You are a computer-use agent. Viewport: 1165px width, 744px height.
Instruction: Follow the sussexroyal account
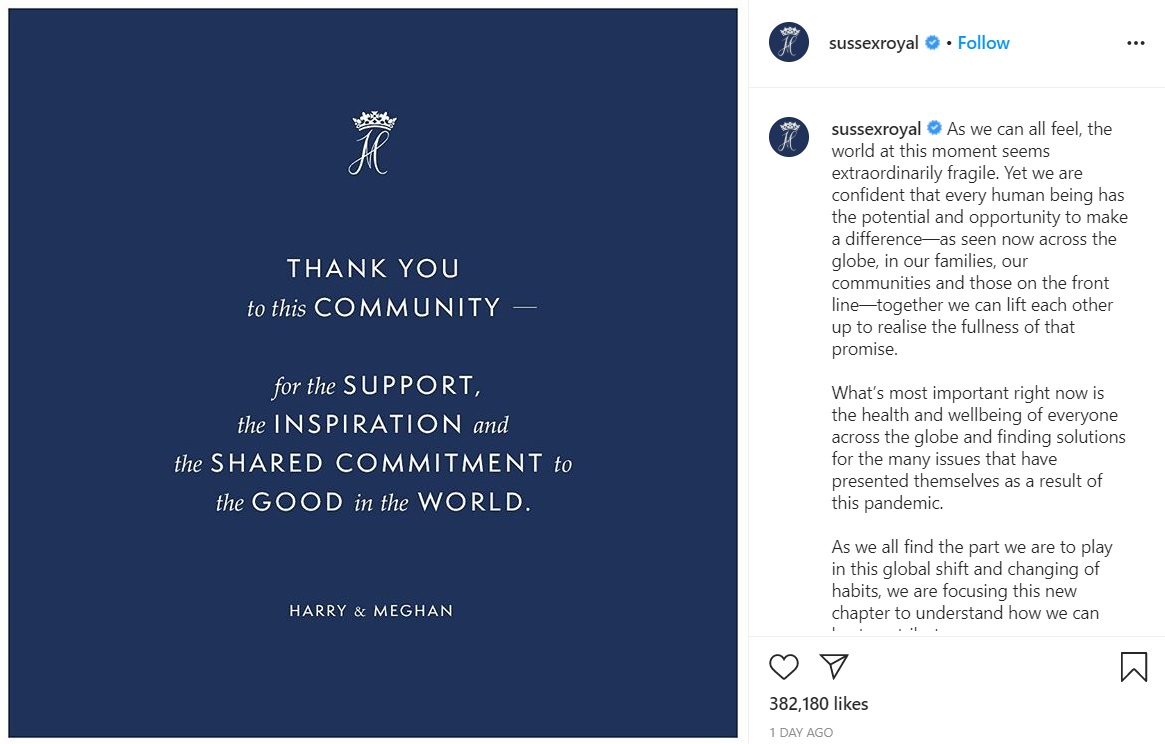pyautogui.click(x=983, y=43)
